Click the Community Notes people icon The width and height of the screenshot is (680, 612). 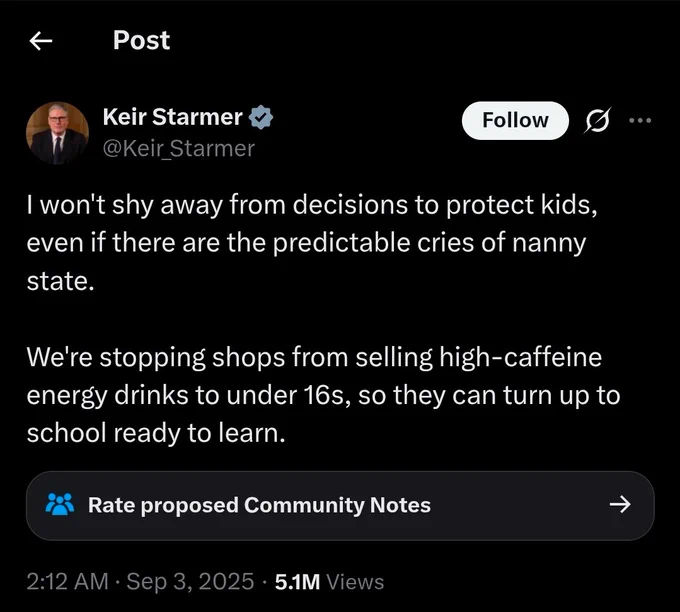(x=60, y=504)
